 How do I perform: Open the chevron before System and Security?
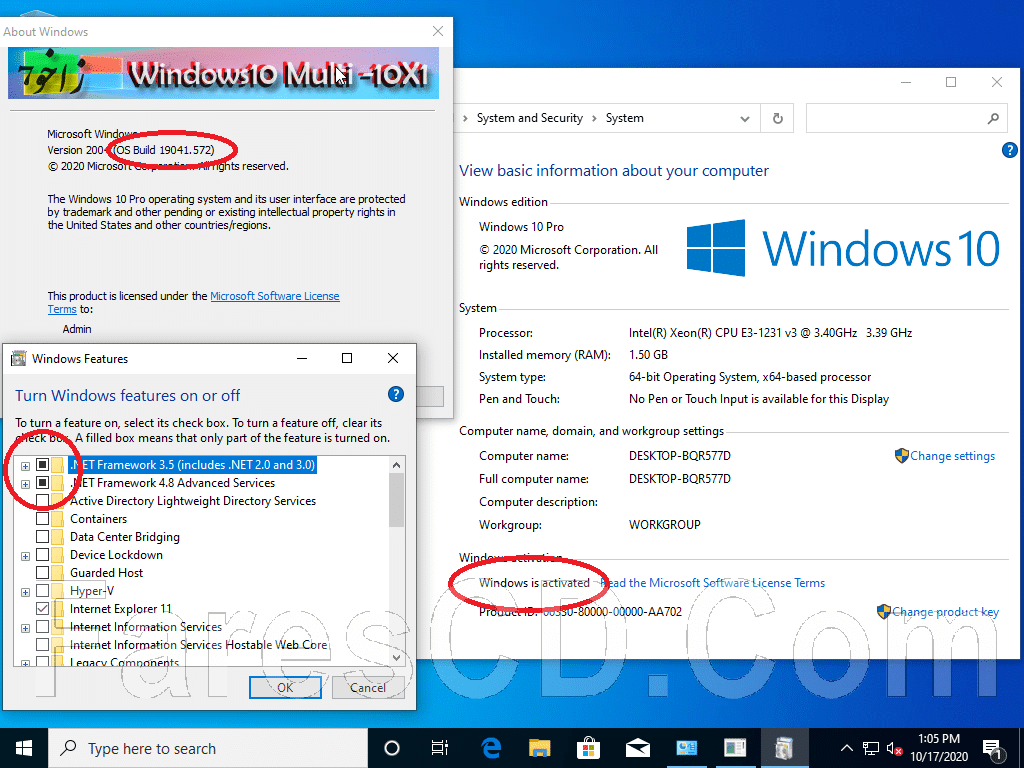465,119
